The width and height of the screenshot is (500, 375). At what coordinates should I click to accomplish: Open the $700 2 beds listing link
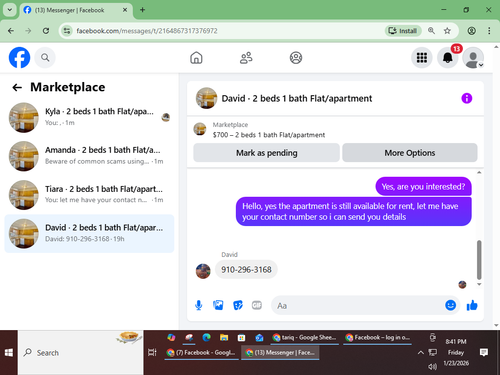(x=269, y=135)
